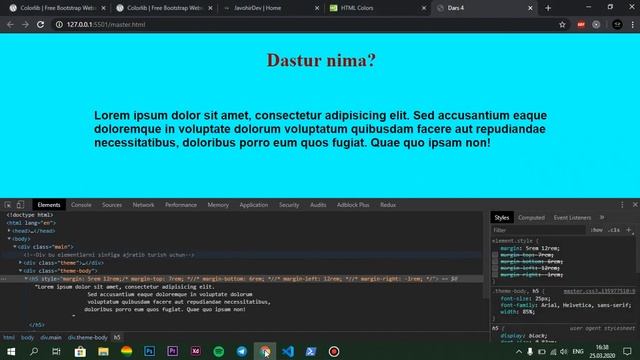This screenshot has height=360, width=640.
Task: Open Visual Studio Code from taskbar
Action: point(288,351)
